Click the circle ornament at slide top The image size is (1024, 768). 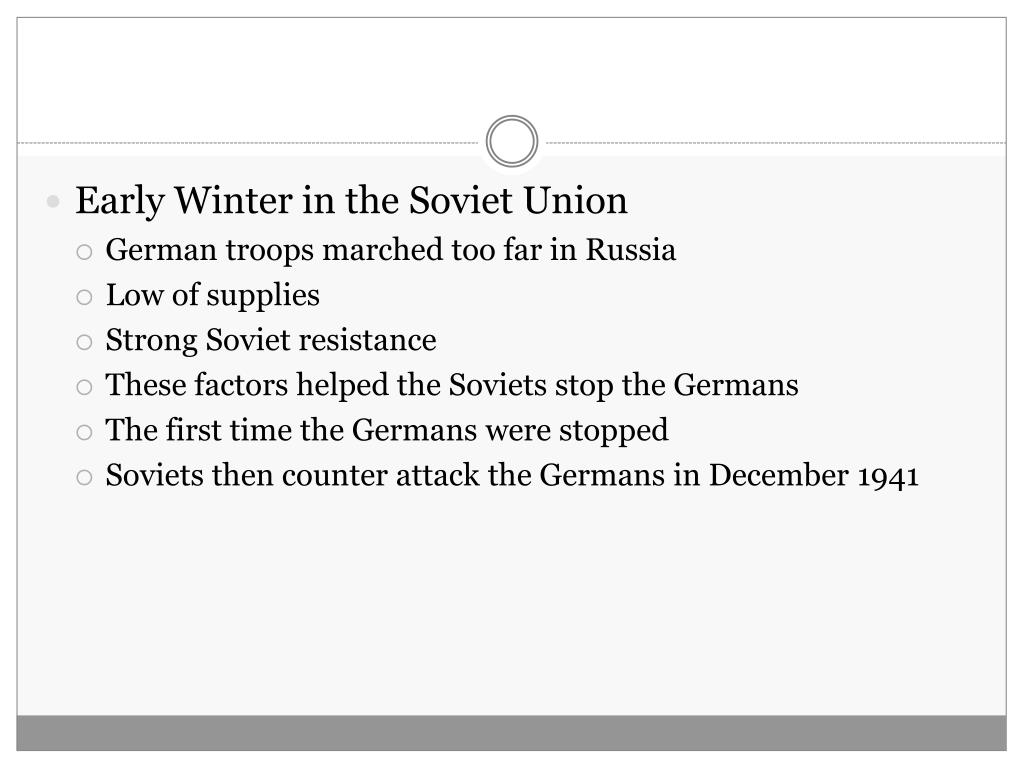click(x=512, y=142)
